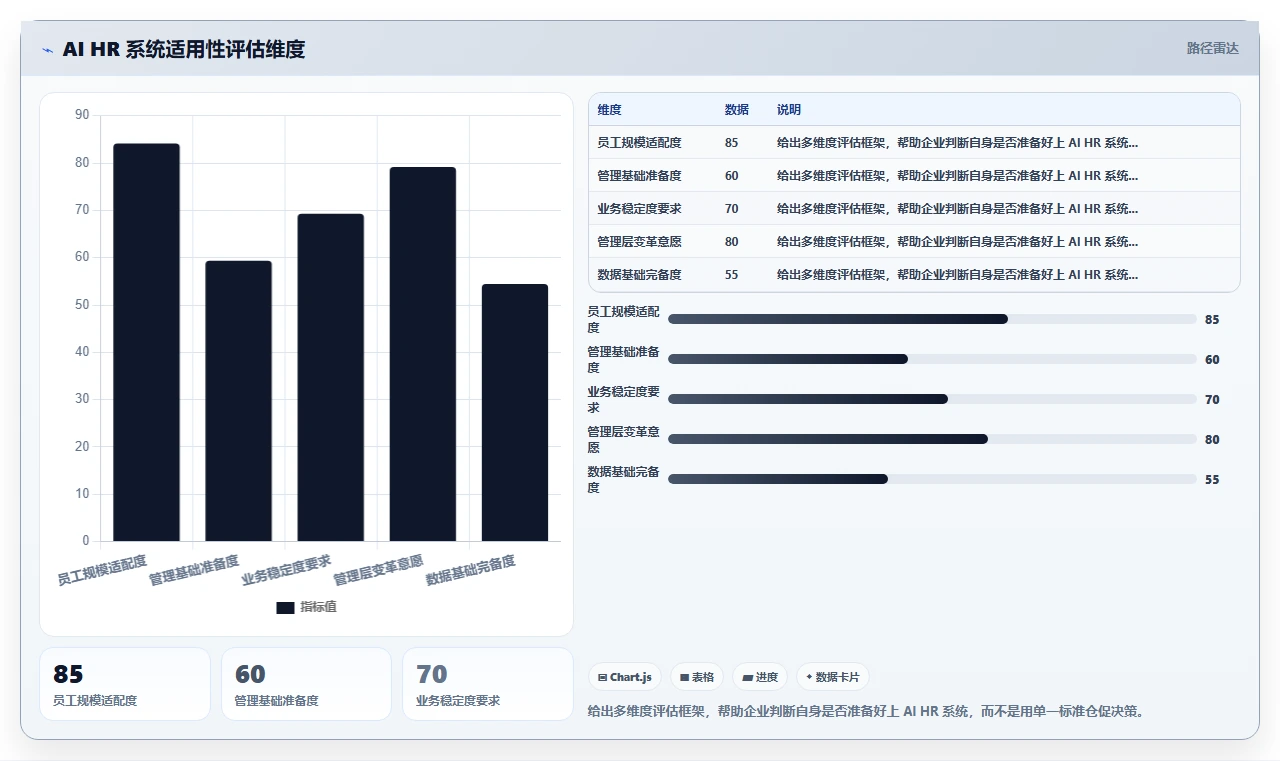
Task: Click the 路径雷达 label in header
Action: (x=1212, y=48)
